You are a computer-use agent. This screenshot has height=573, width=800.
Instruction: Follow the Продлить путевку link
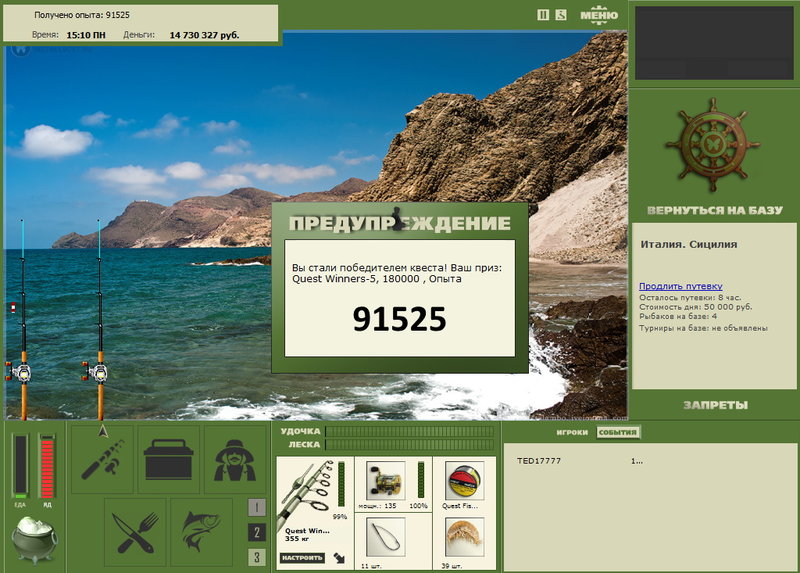coord(681,286)
